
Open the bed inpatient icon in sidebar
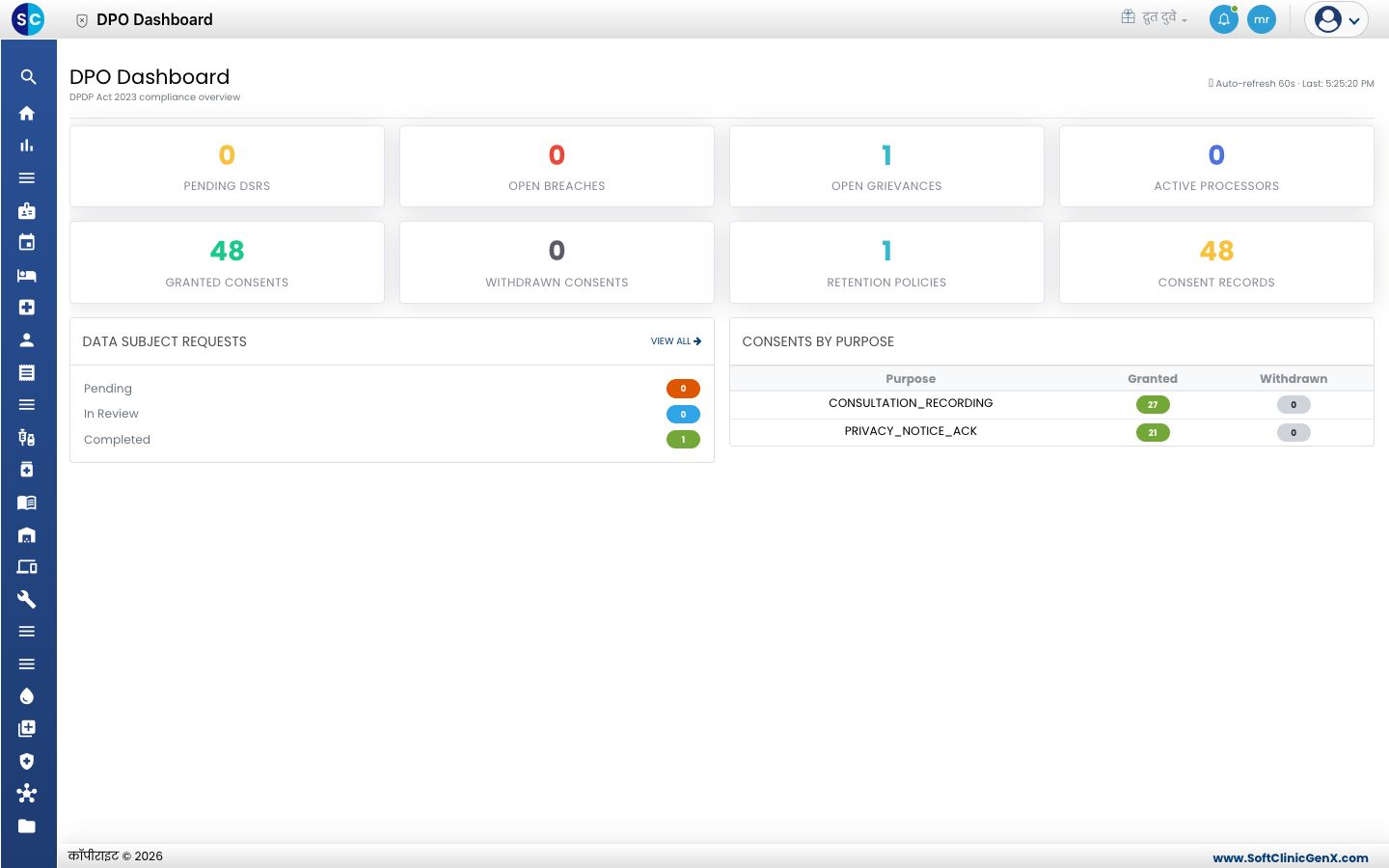27,275
